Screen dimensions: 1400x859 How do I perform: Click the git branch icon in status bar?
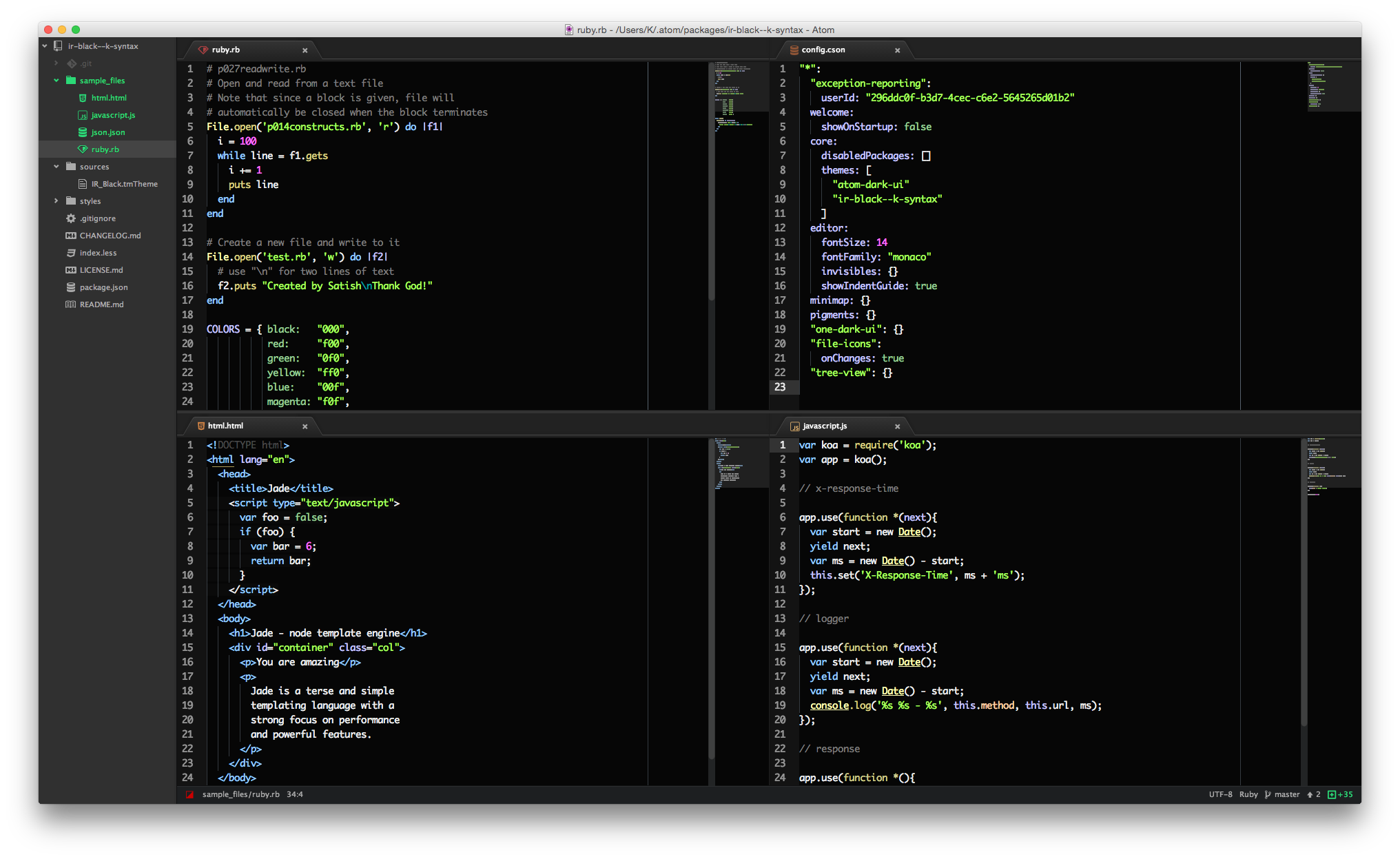pyautogui.click(x=1268, y=794)
